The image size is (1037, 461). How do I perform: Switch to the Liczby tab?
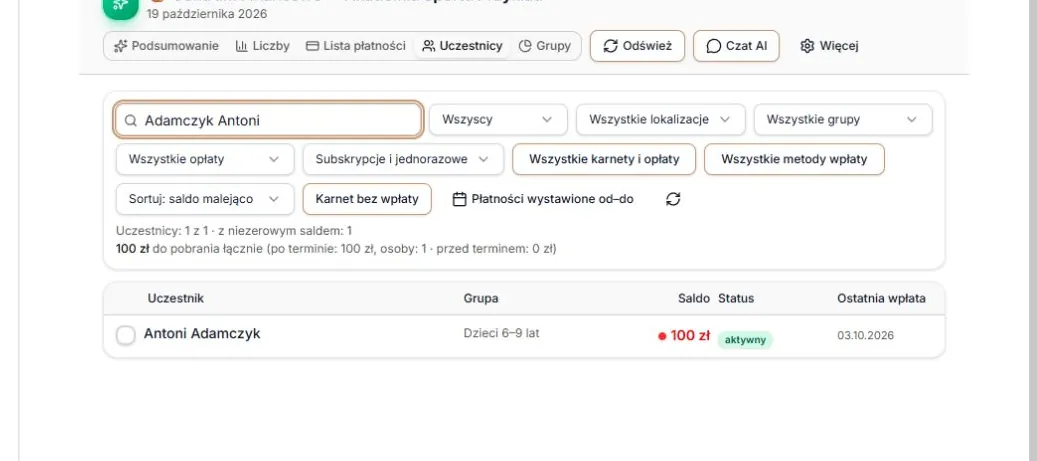(x=263, y=46)
